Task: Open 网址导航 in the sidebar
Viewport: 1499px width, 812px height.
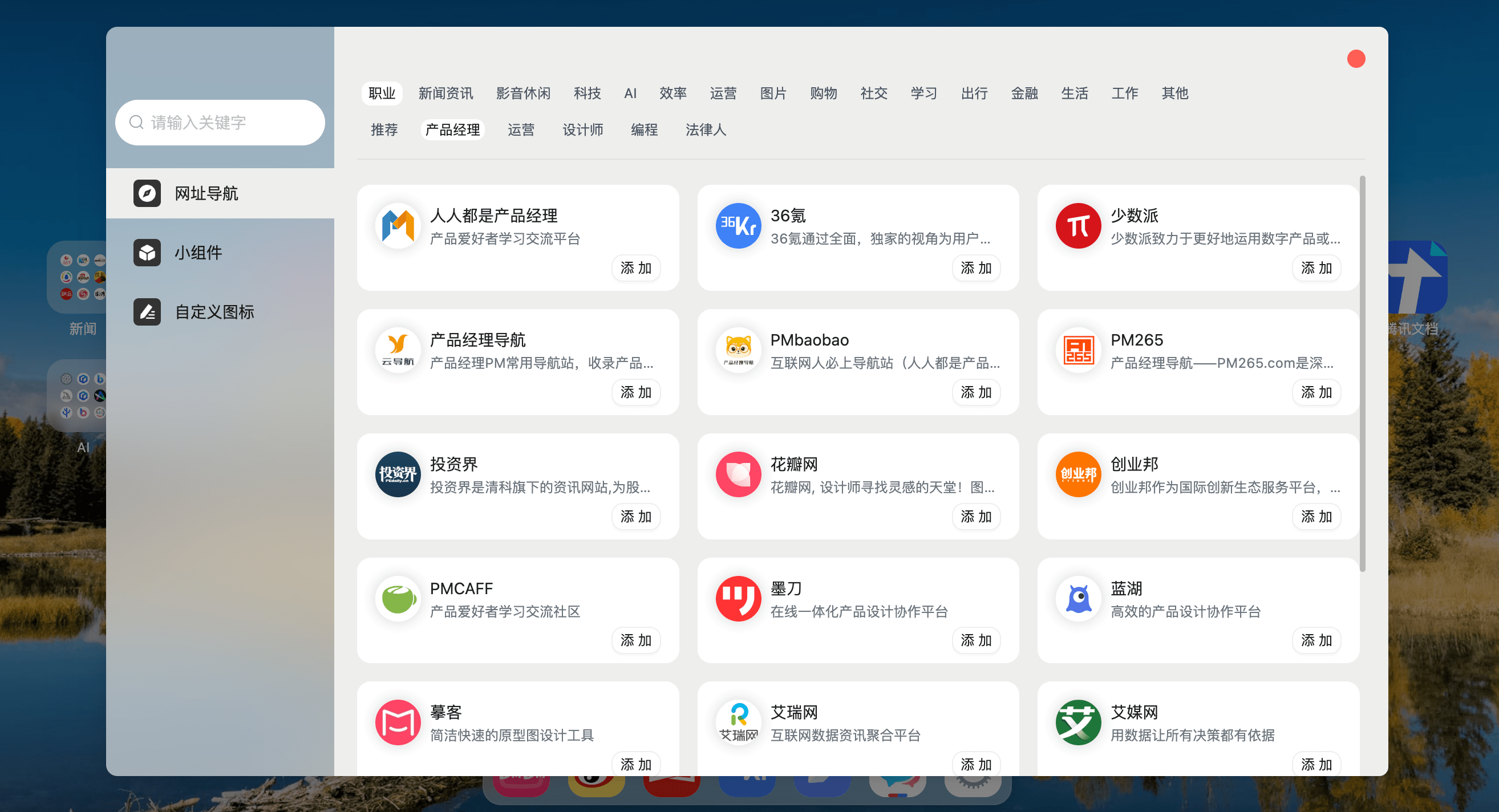Action: click(220, 193)
